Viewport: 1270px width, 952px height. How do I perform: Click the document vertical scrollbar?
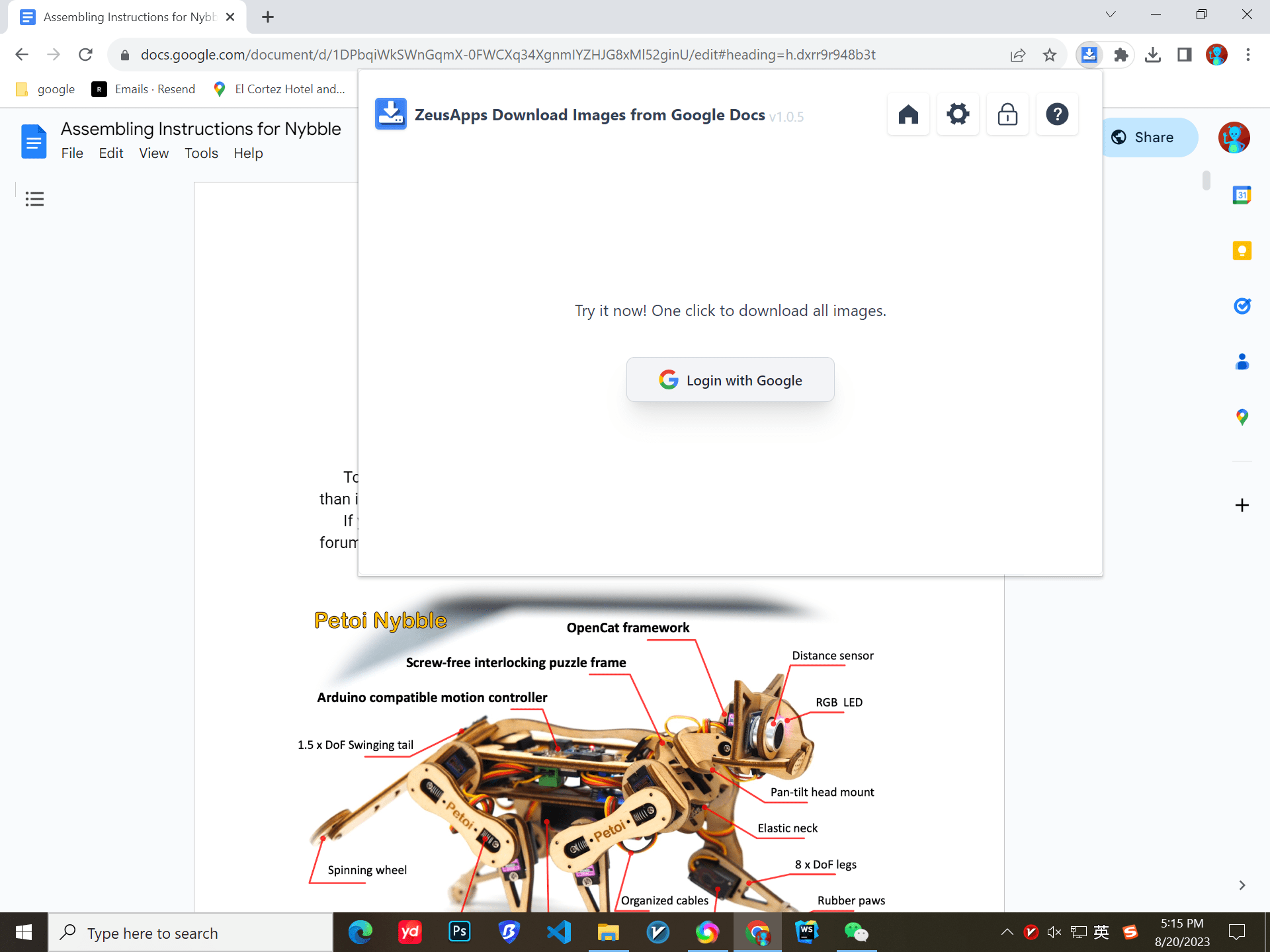click(x=1206, y=180)
